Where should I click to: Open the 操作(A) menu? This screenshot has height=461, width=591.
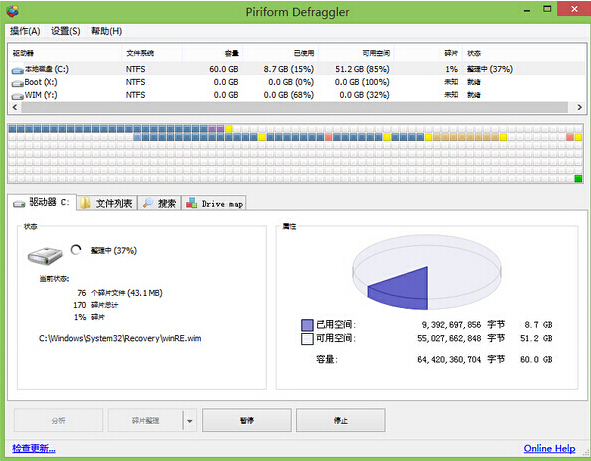[x=25, y=31]
